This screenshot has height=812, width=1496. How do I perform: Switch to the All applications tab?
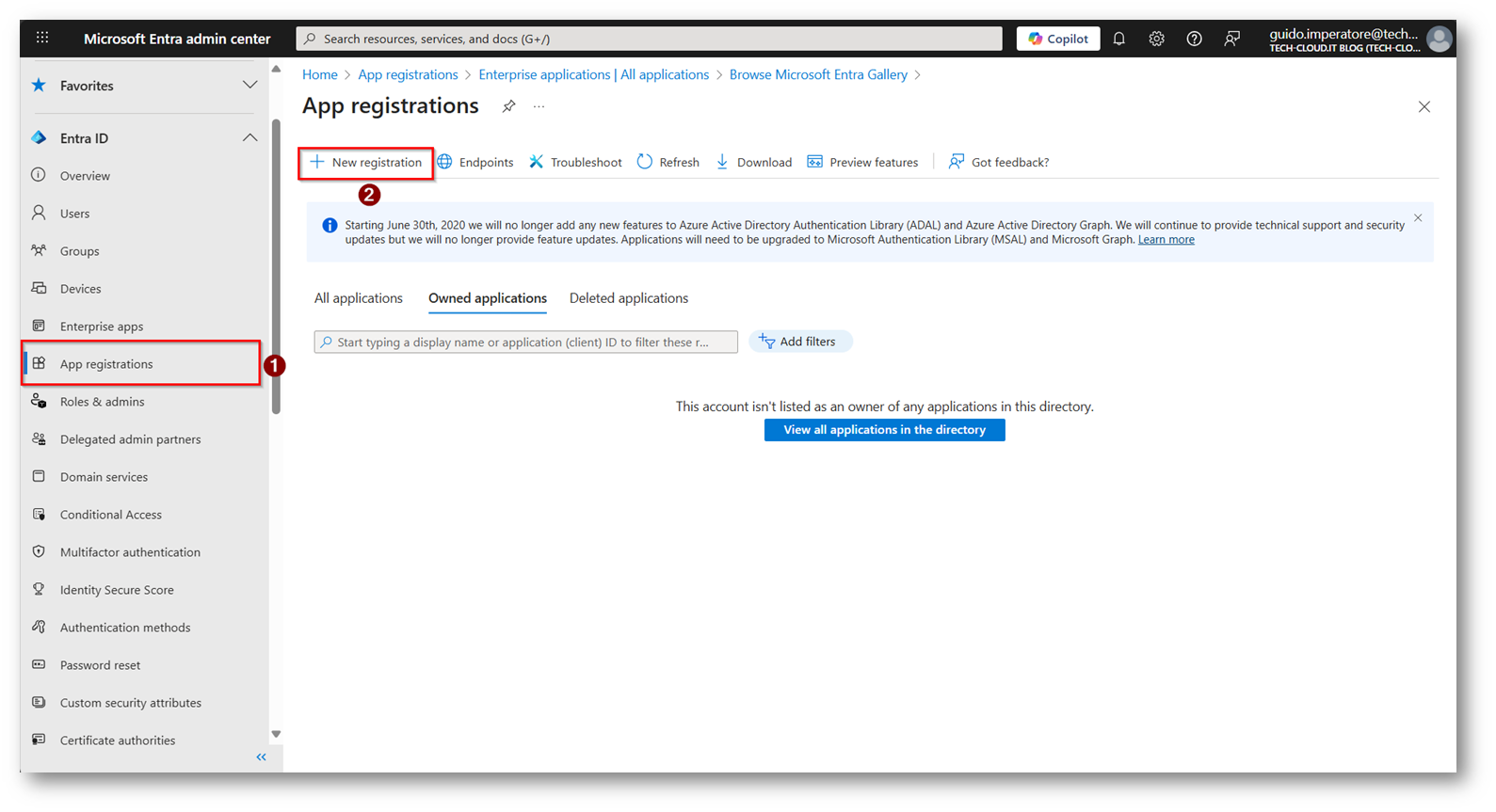pyautogui.click(x=359, y=298)
